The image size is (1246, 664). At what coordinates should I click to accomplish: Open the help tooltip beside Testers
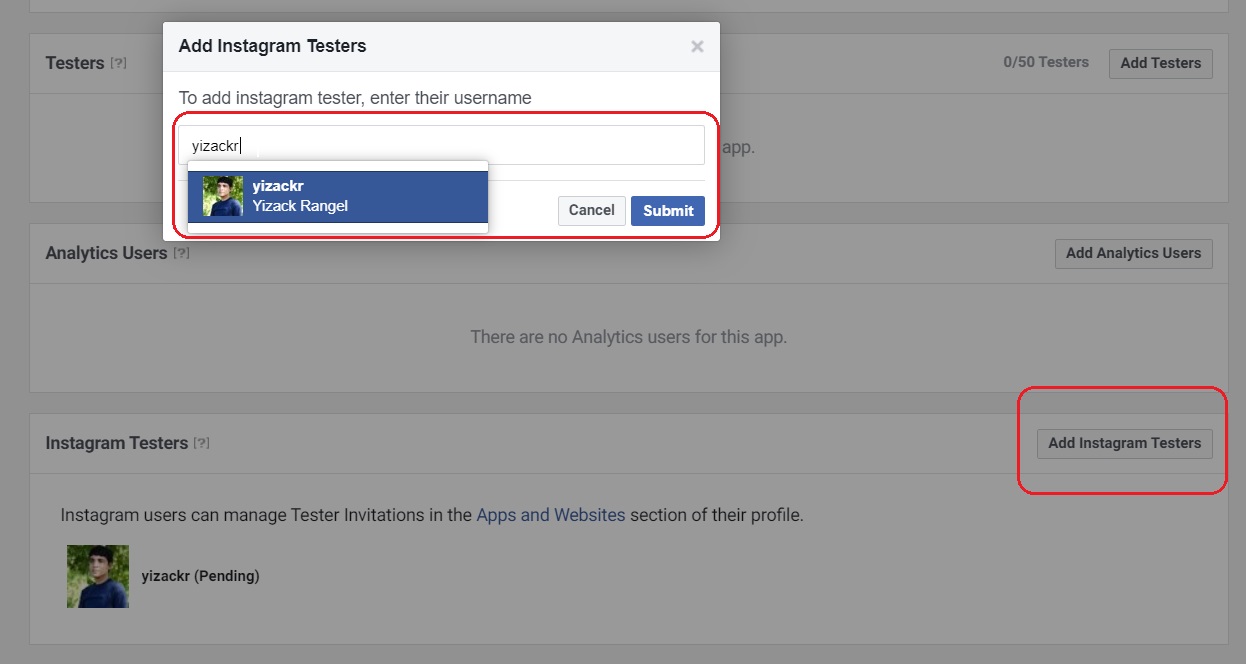tap(118, 63)
